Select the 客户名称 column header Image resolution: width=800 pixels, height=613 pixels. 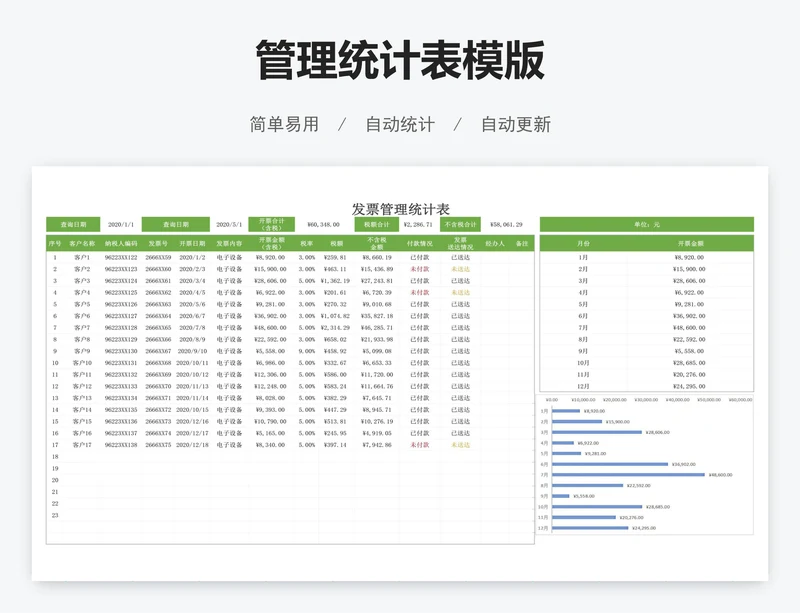click(82, 243)
